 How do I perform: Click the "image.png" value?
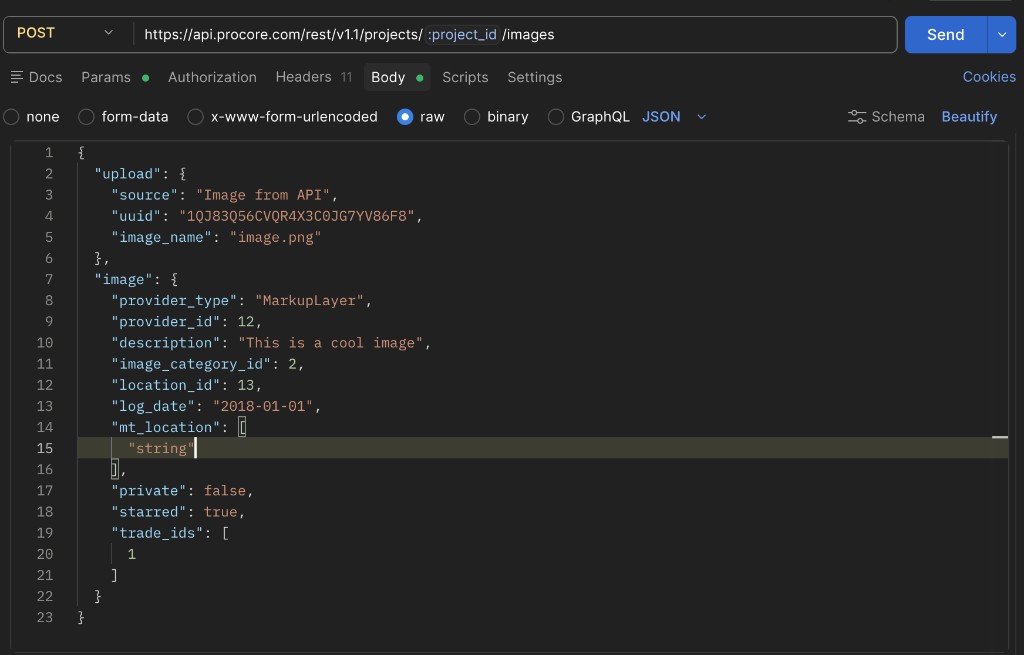click(x=275, y=237)
